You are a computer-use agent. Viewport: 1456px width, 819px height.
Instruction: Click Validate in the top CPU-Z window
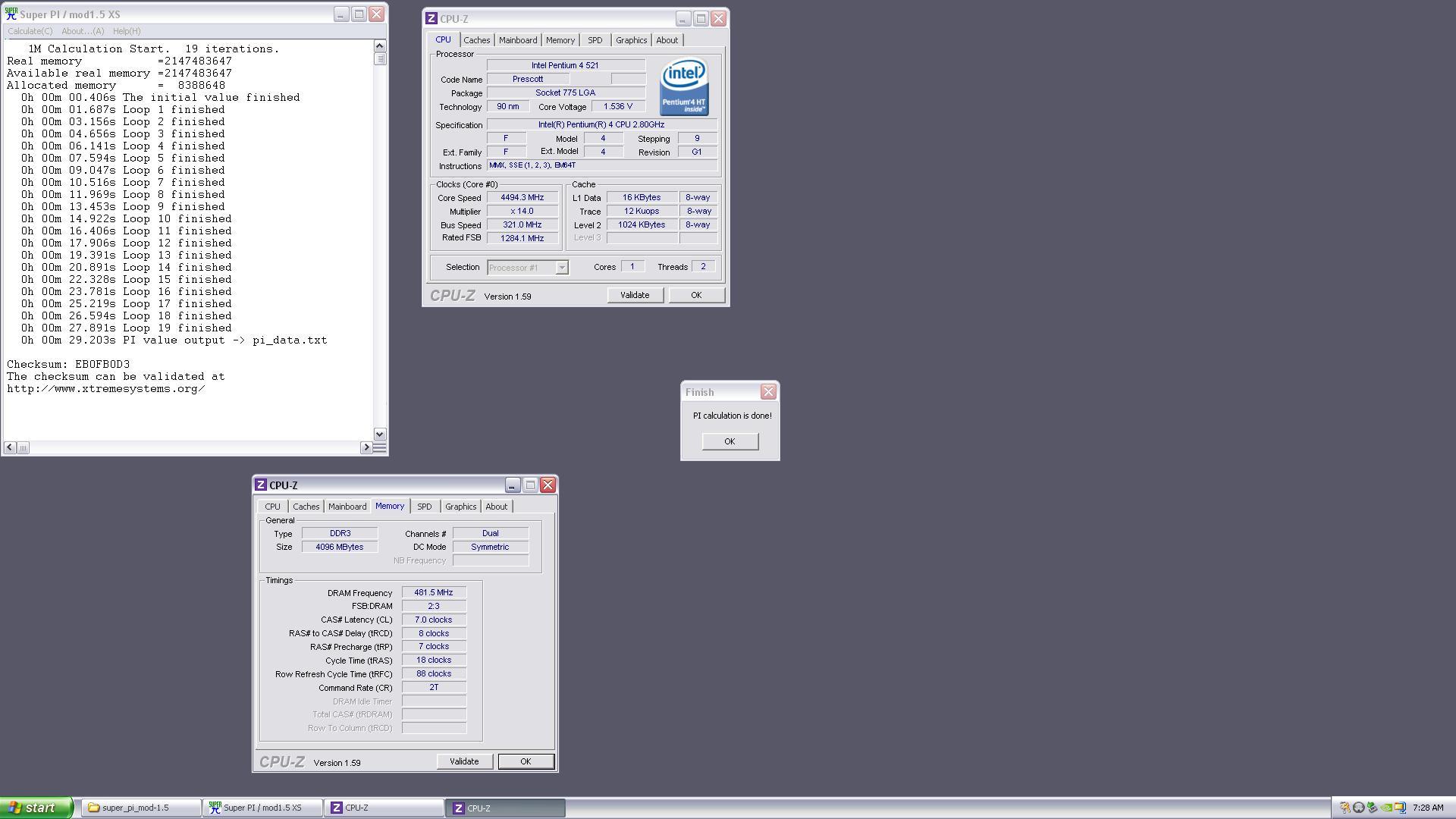pyautogui.click(x=635, y=295)
